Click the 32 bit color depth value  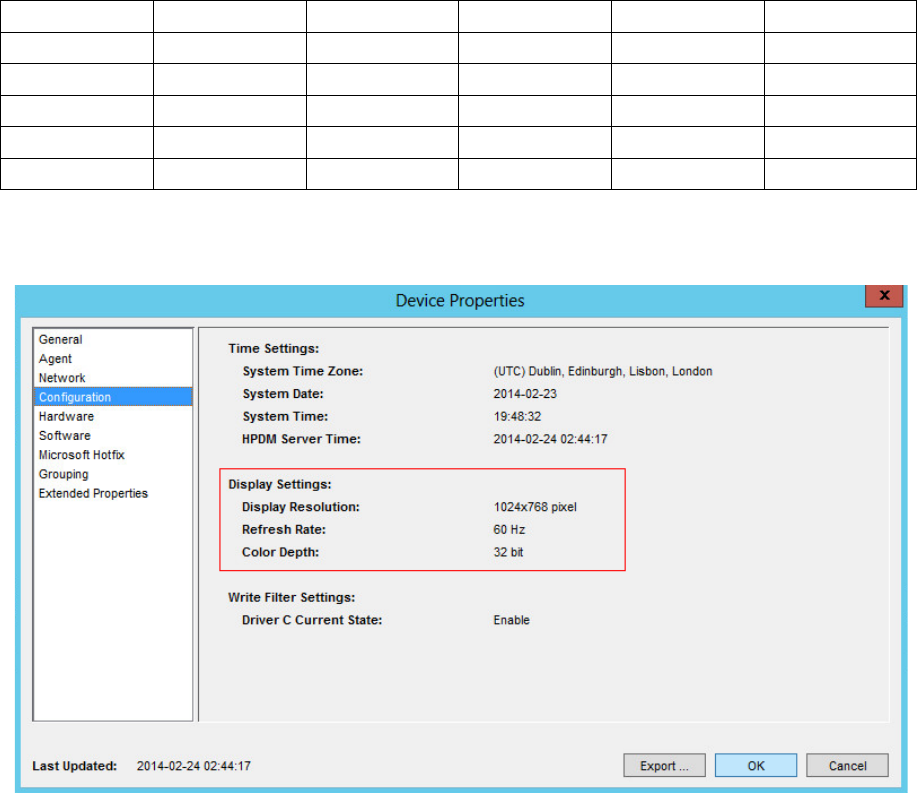click(x=508, y=552)
